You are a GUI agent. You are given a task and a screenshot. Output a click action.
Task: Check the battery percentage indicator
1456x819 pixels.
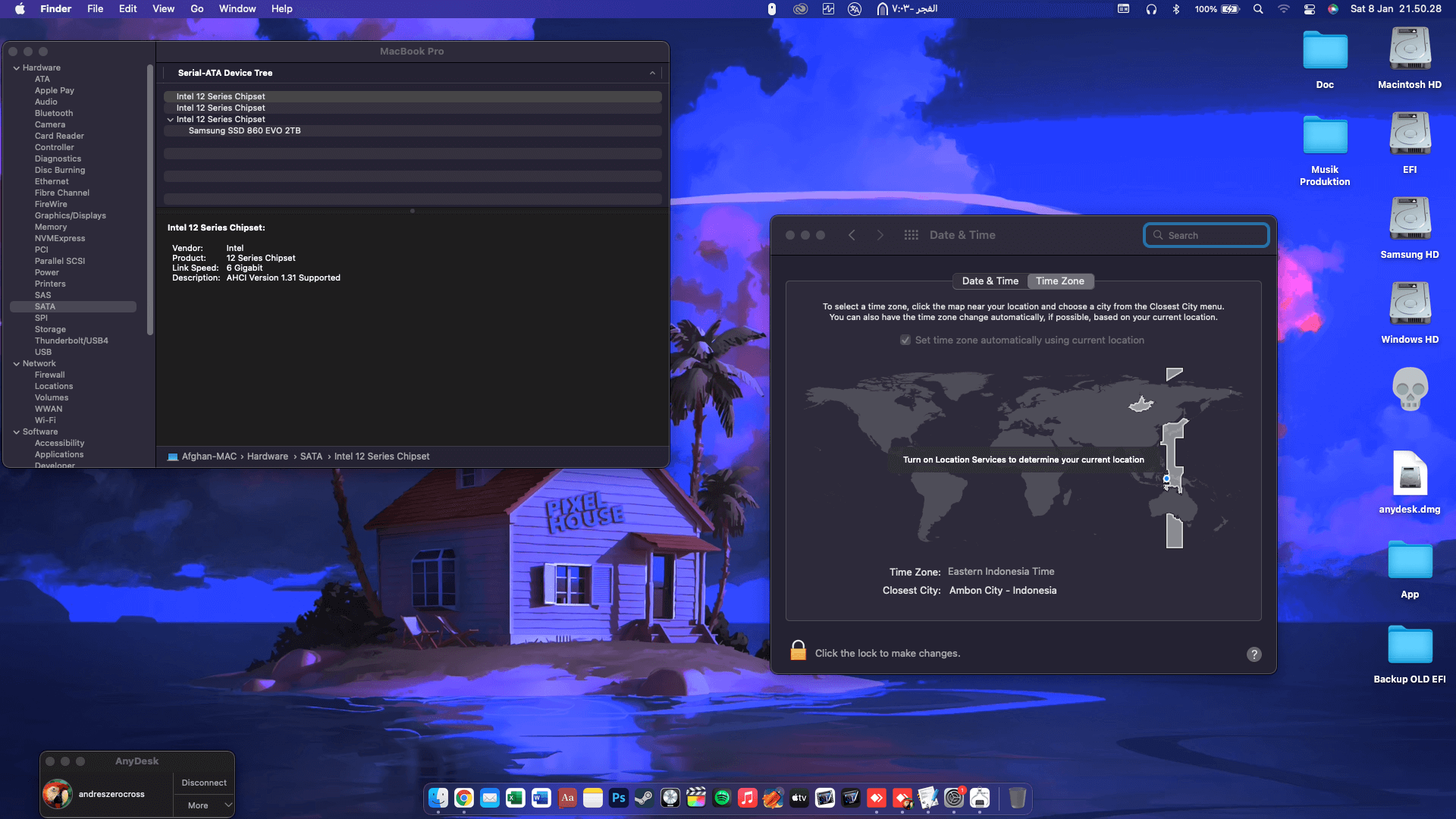point(1206,8)
